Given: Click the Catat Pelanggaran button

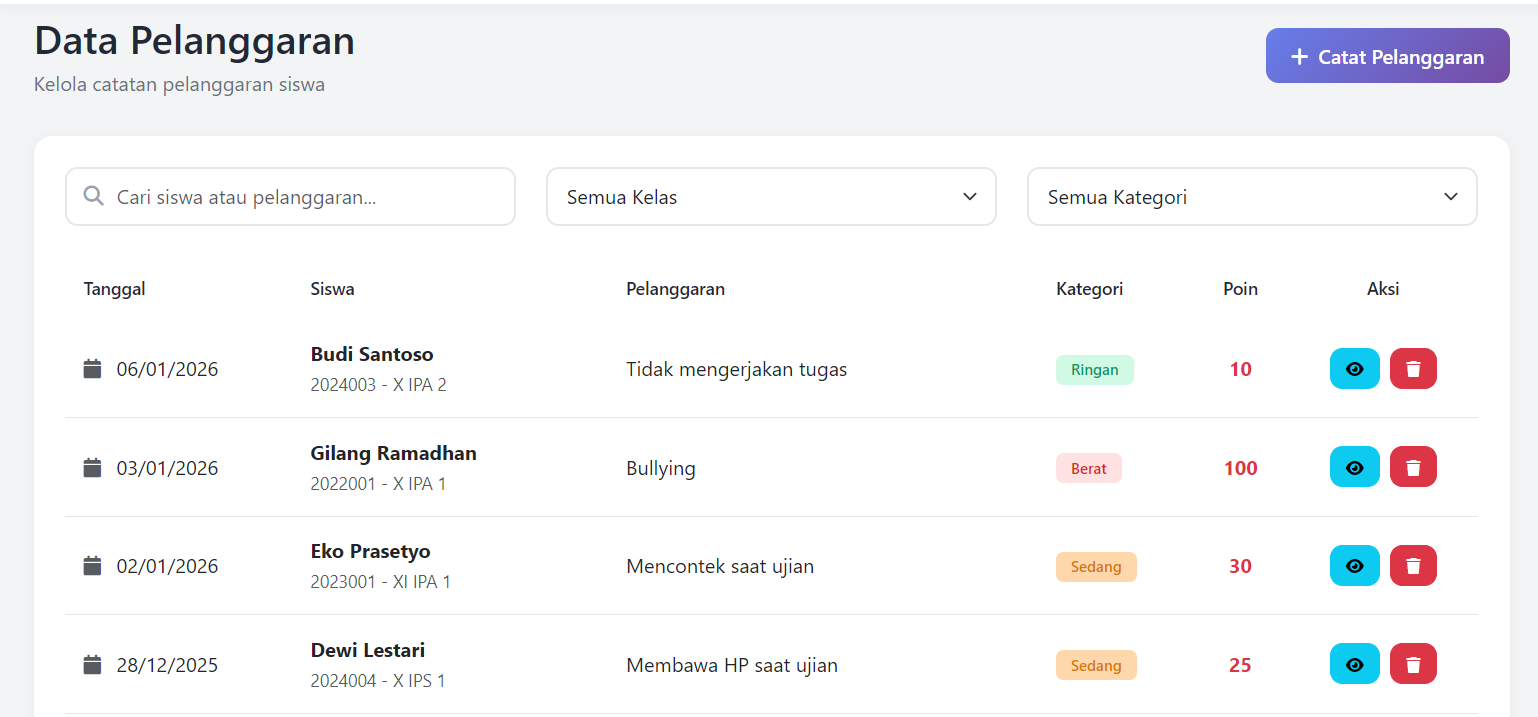Looking at the screenshot, I should [1387, 56].
